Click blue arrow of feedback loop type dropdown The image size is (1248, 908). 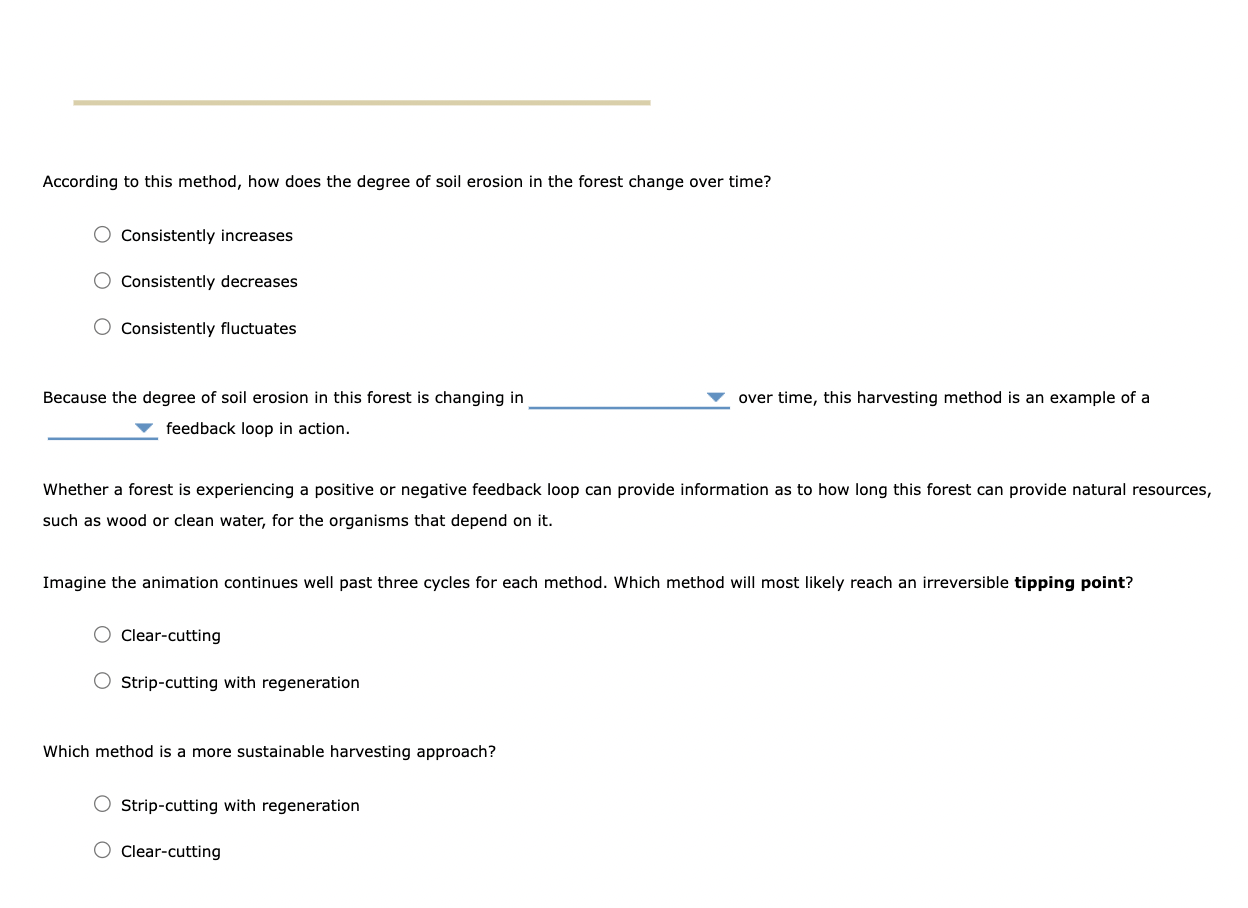click(145, 428)
